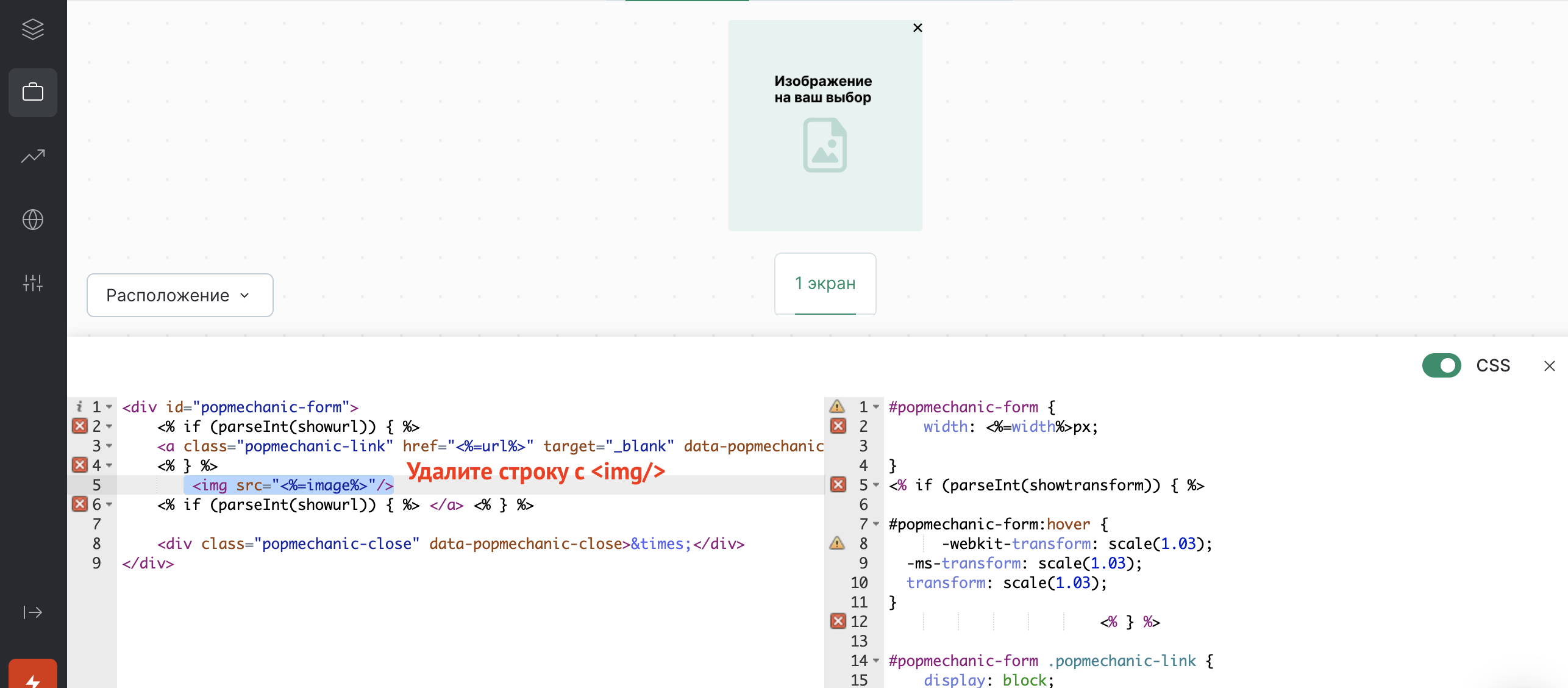Click error marker on CSS line 5
Viewport: 1568px width, 688px height.
[838, 484]
